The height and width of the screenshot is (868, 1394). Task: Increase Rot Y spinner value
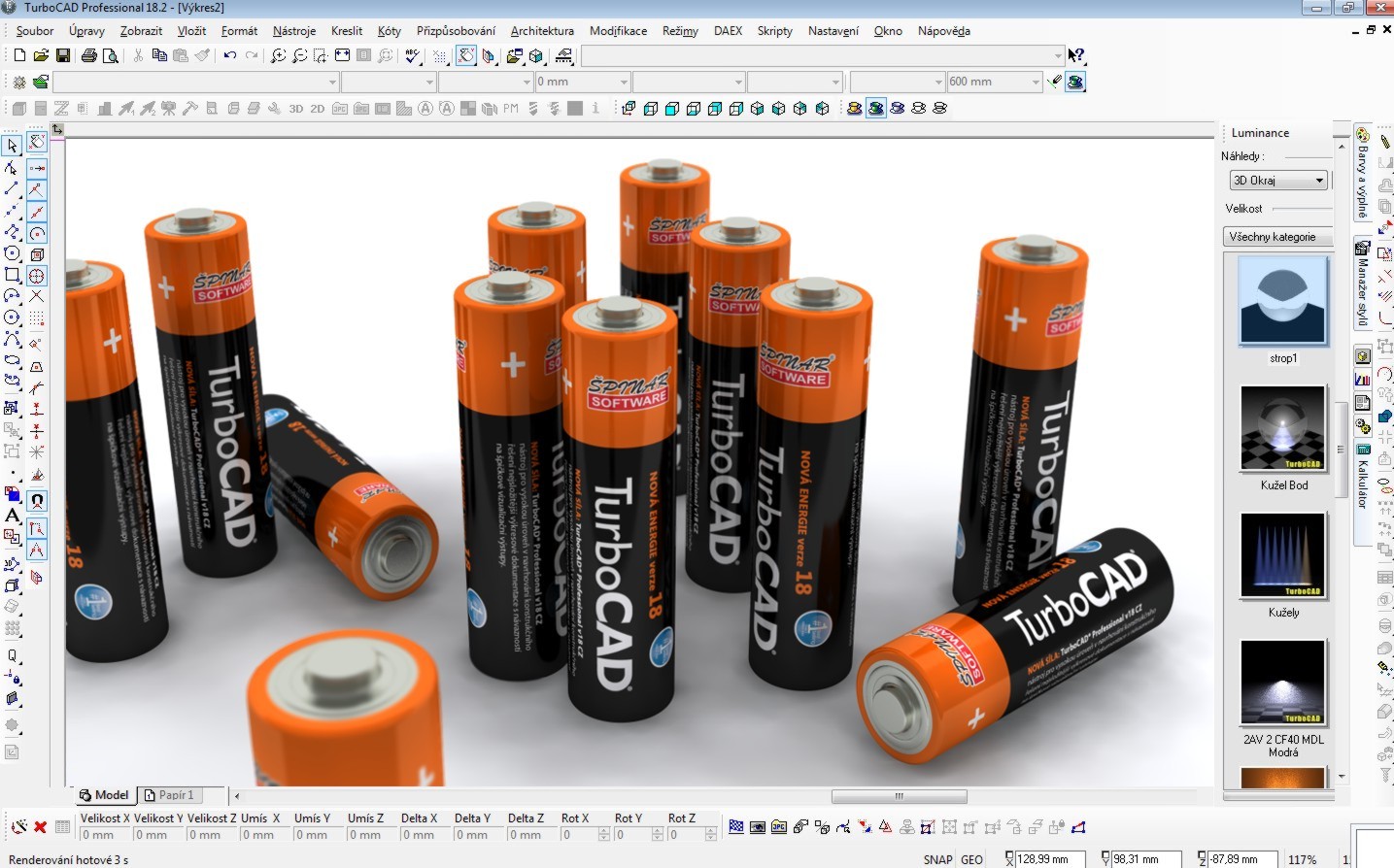point(659,830)
